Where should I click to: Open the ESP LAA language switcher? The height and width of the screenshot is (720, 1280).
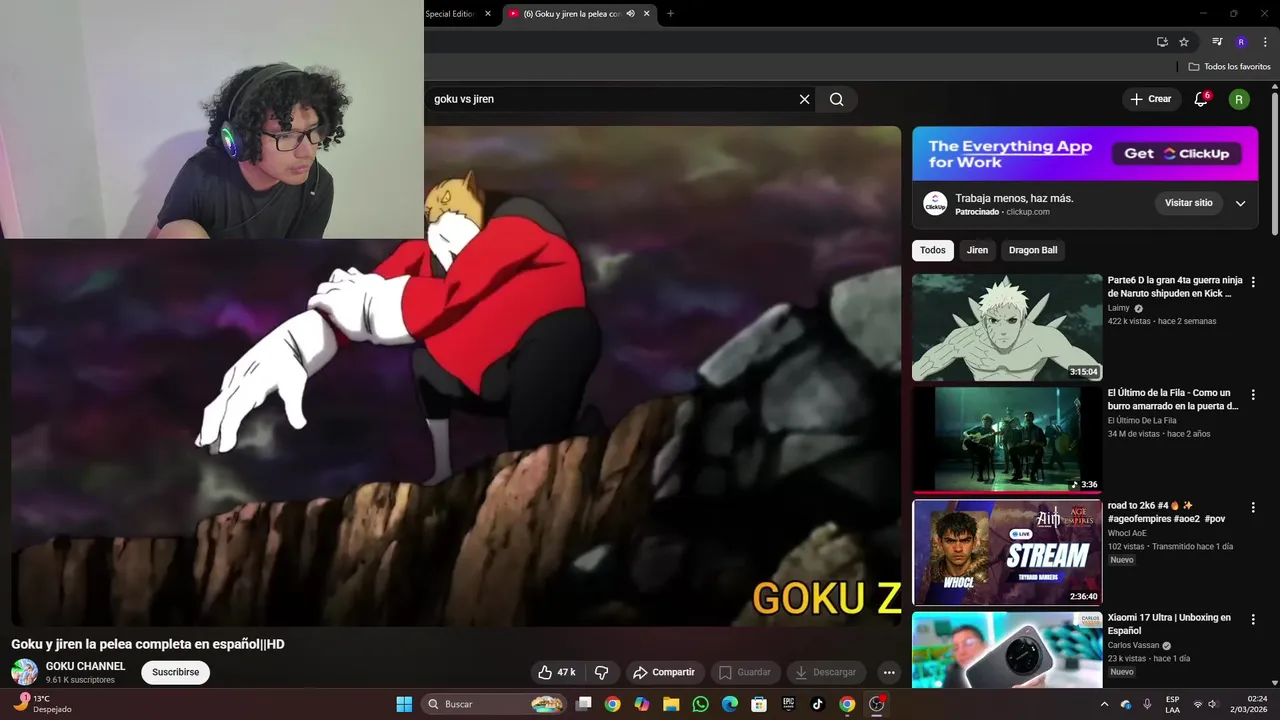click(x=1172, y=704)
